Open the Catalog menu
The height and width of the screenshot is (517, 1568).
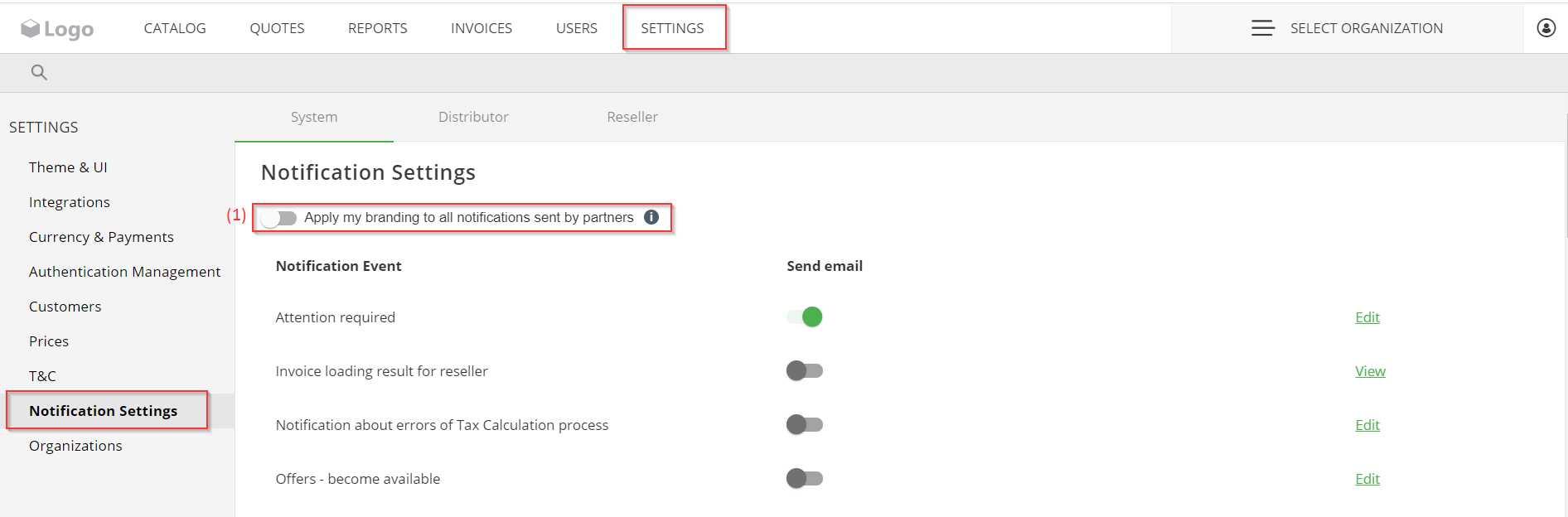click(x=175, y=28)
